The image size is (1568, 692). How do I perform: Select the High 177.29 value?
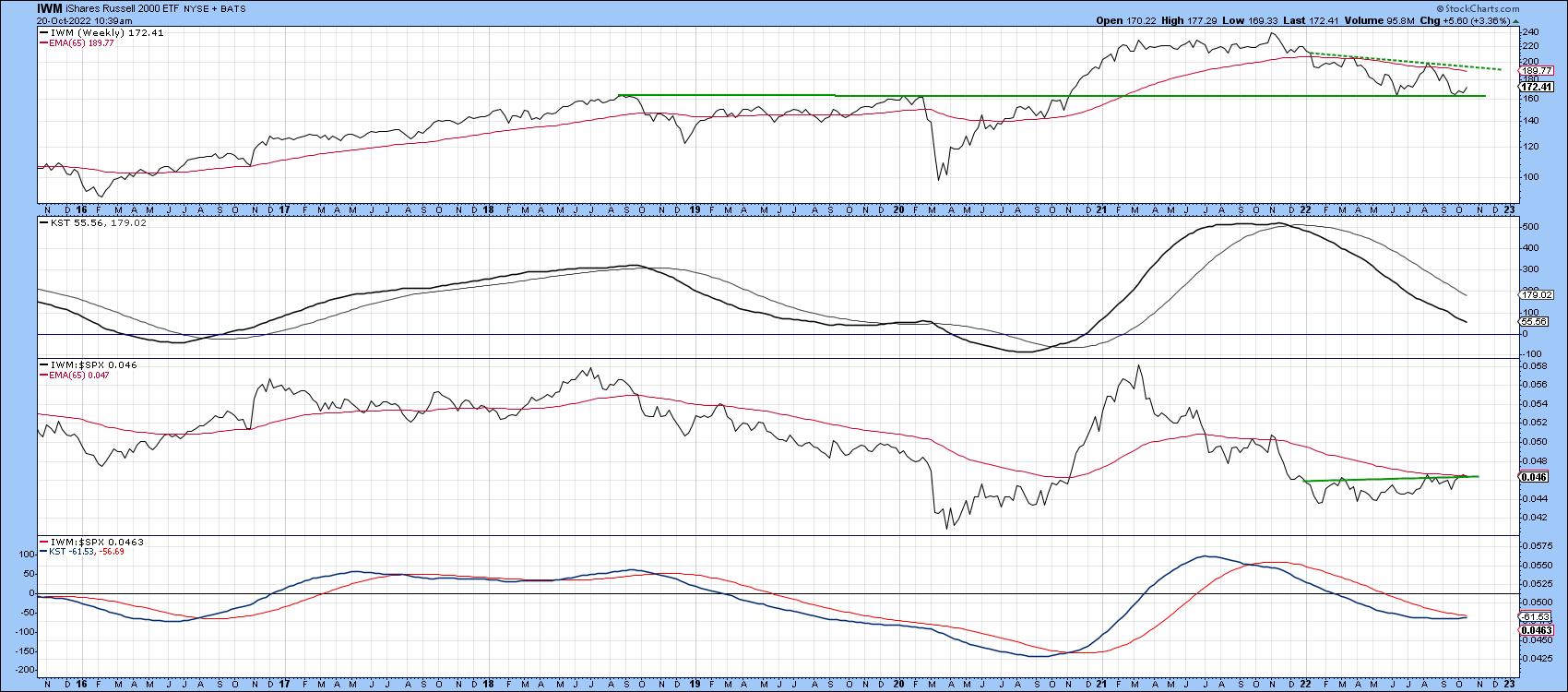(x=1187, y=19)
